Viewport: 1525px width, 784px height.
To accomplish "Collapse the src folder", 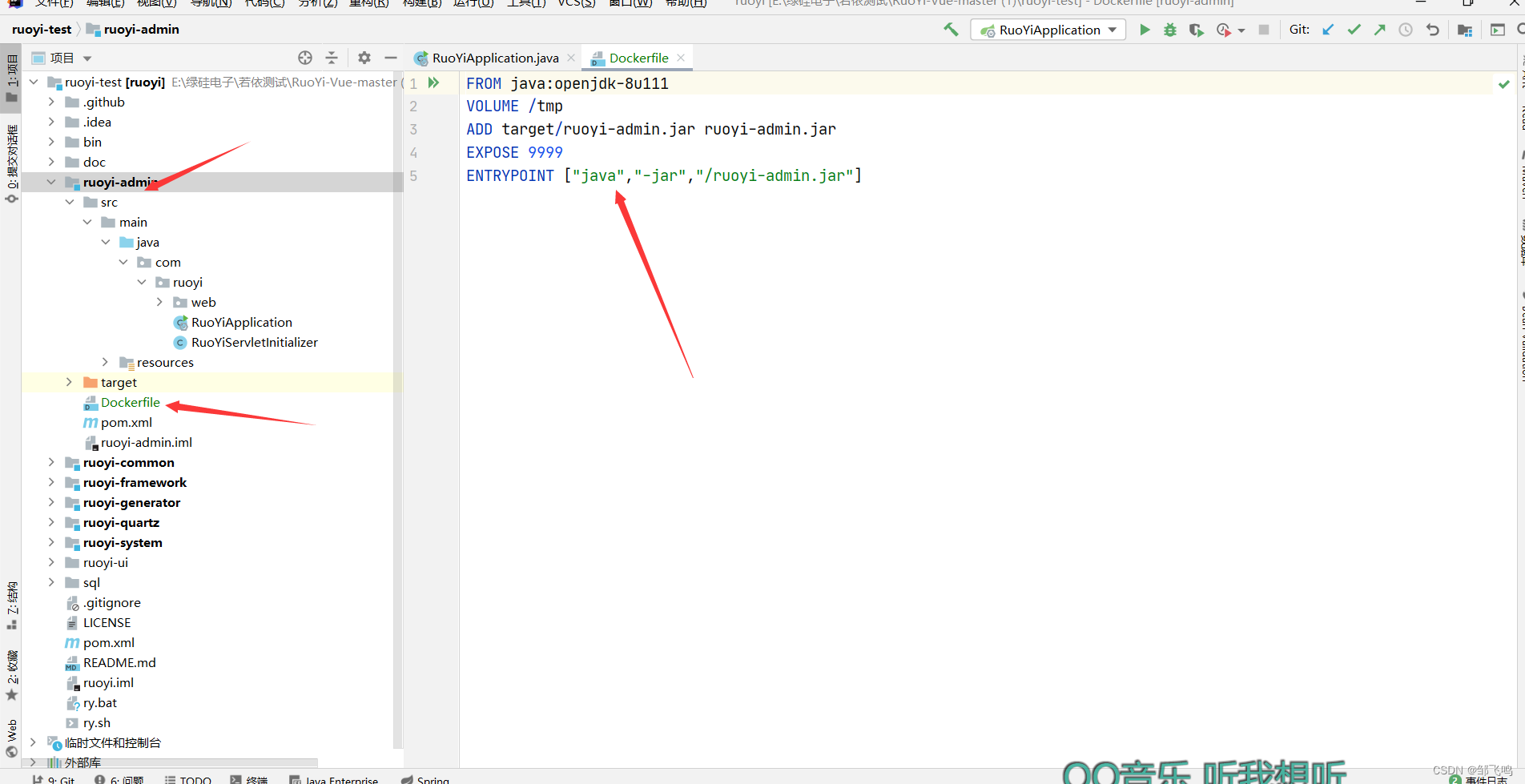I will [70, 202].
